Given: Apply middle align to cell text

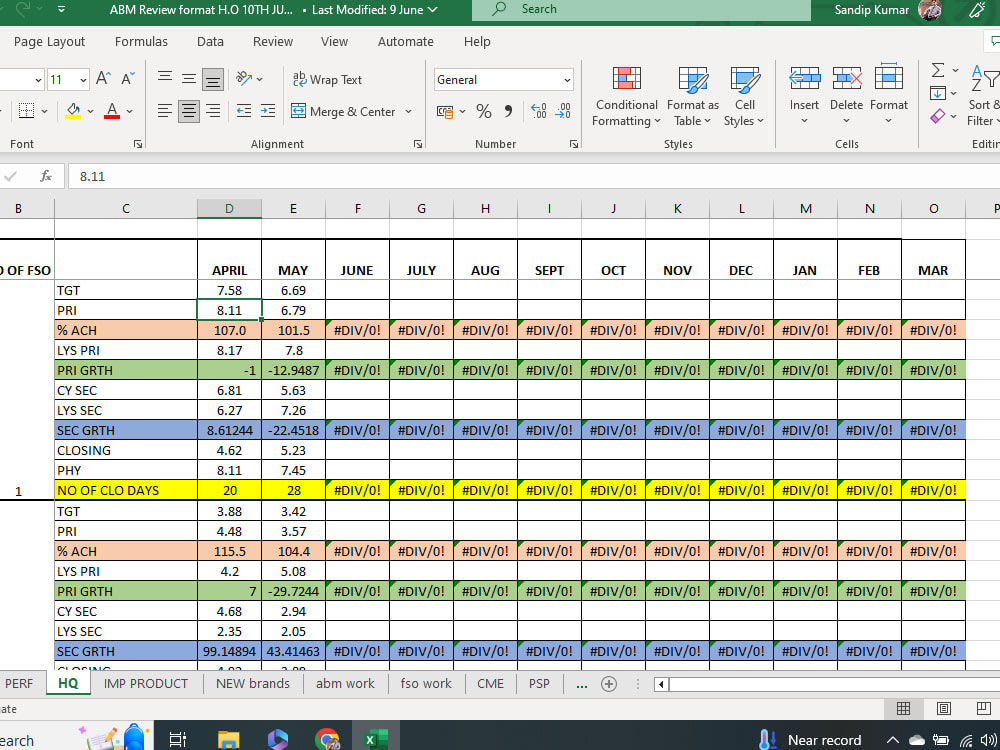Looking at the screenshot, I should click(x=189, y=79).
